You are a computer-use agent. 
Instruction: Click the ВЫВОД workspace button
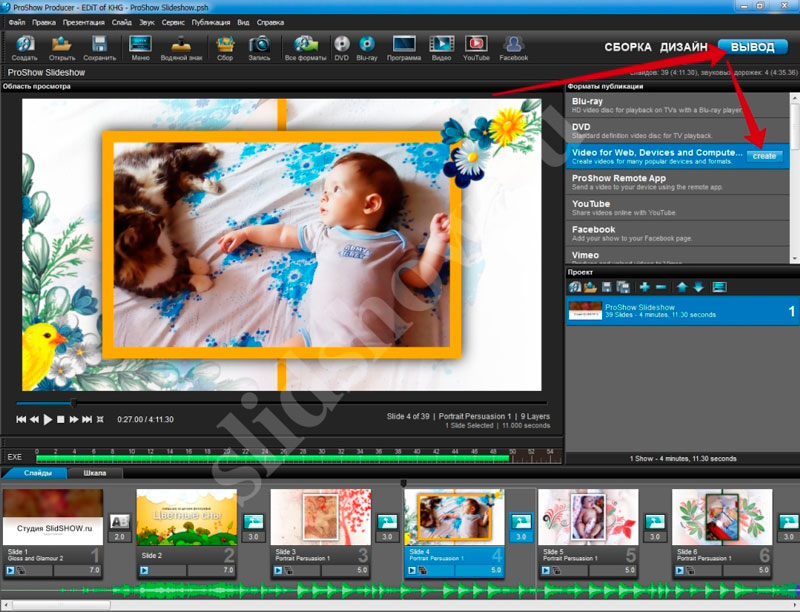[x=753, y=47]
